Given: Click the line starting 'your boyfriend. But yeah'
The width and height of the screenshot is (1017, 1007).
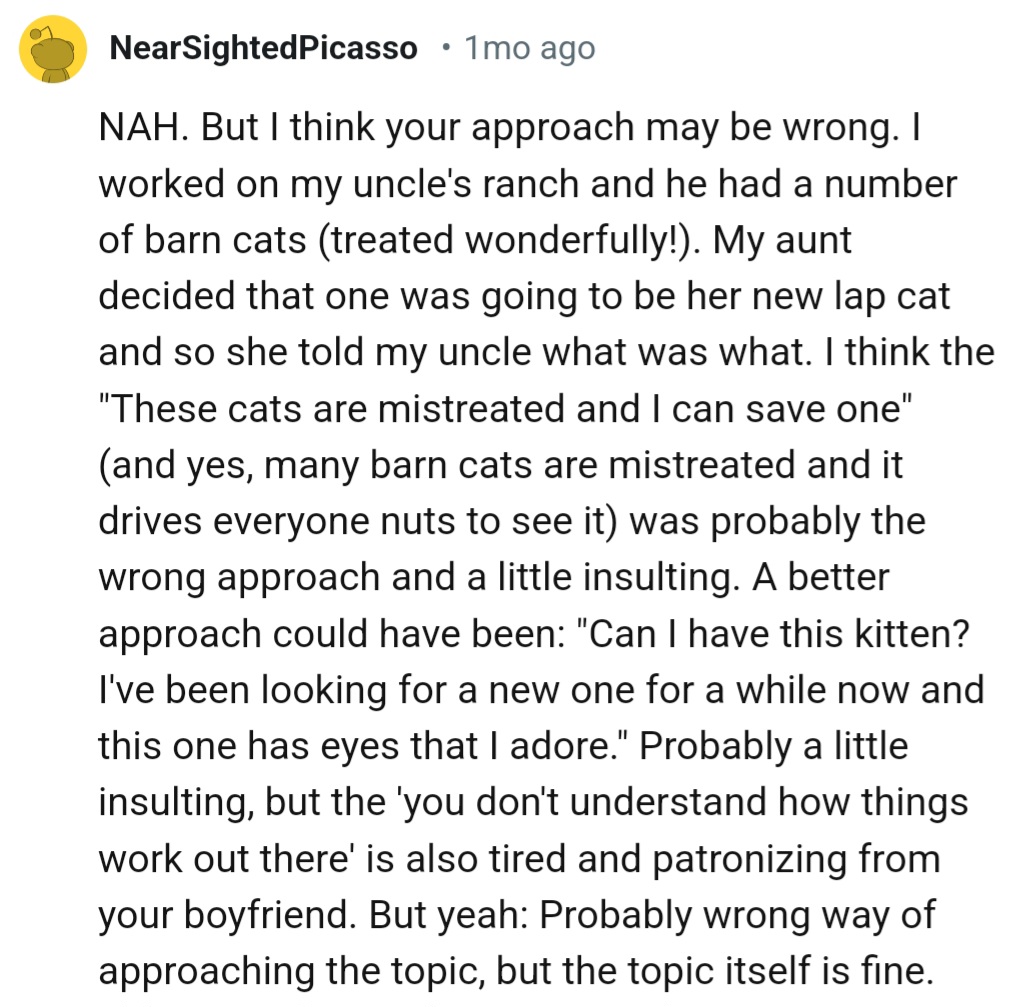Looking at the screenshot, I should [x=517, y=915].
